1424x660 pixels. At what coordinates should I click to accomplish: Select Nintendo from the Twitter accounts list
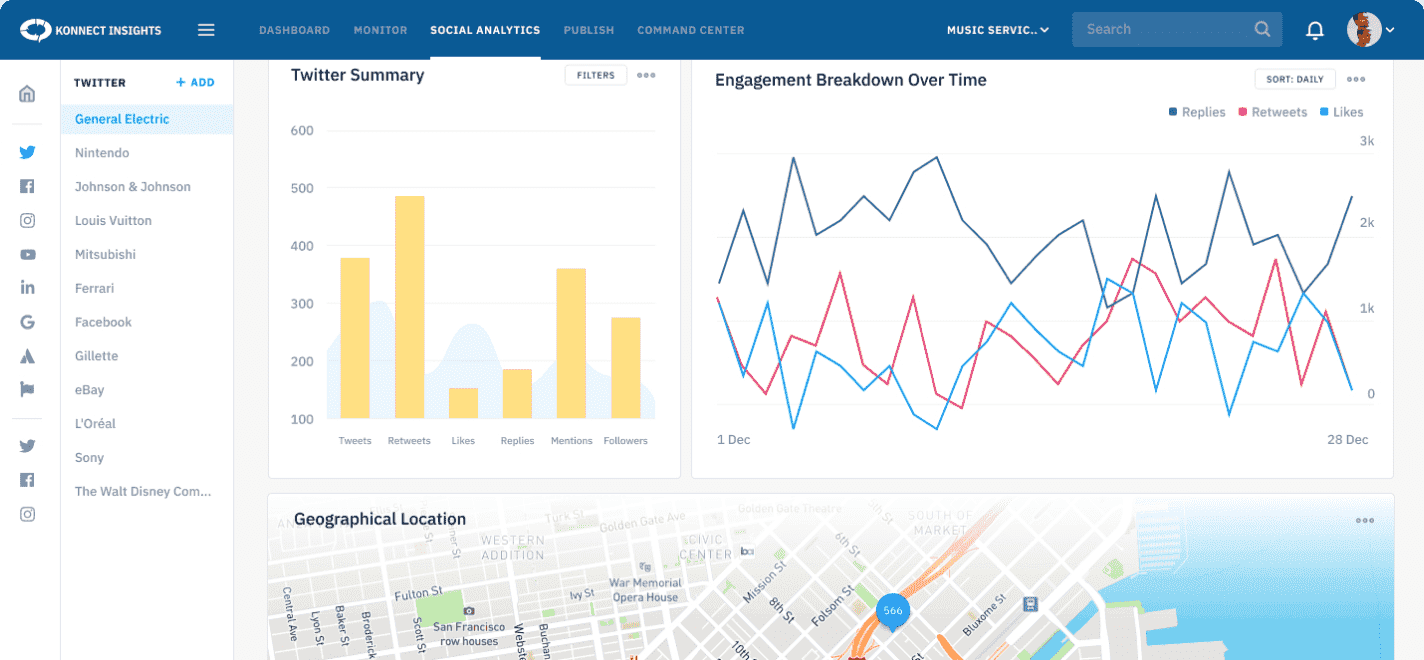tap(102, 153)
